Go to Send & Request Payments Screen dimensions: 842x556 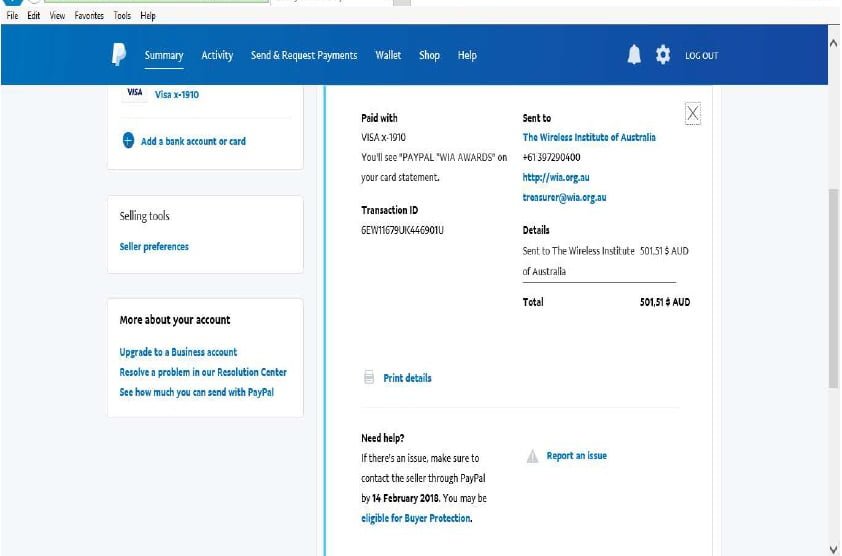pyautogui.click(x=304, y=55)
